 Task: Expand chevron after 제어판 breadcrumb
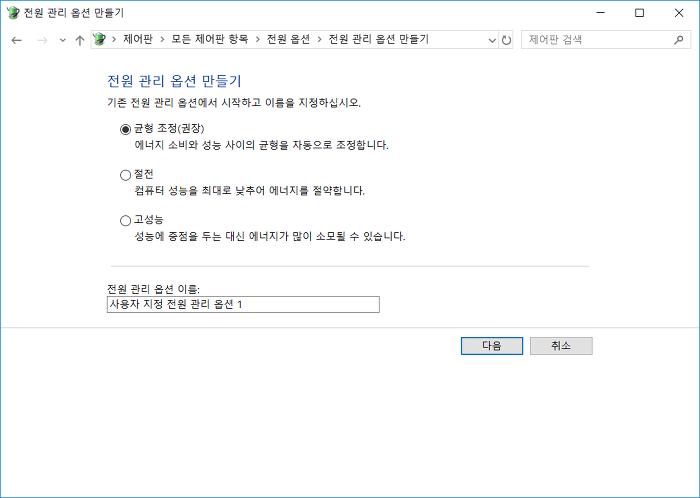(x=162, y=40)
